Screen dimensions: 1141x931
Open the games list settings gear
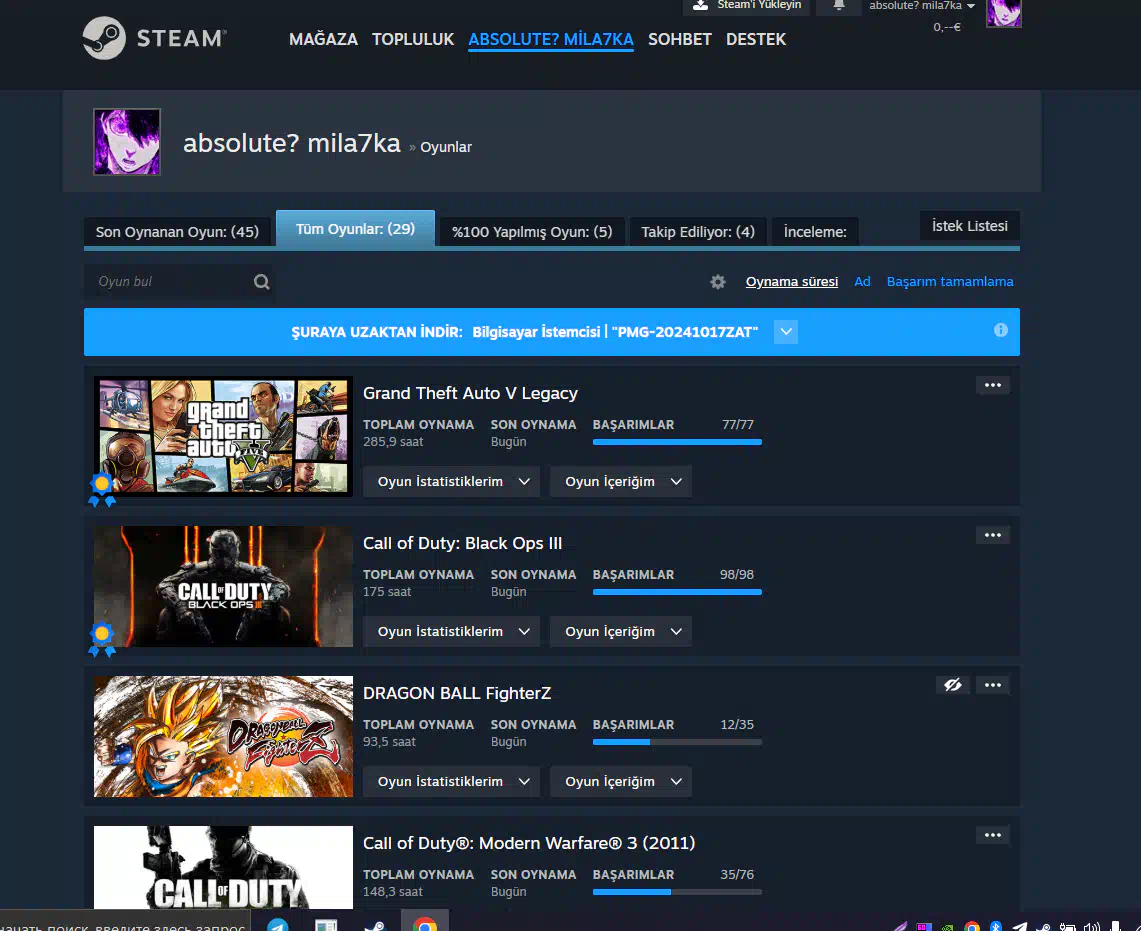[718, 282]
